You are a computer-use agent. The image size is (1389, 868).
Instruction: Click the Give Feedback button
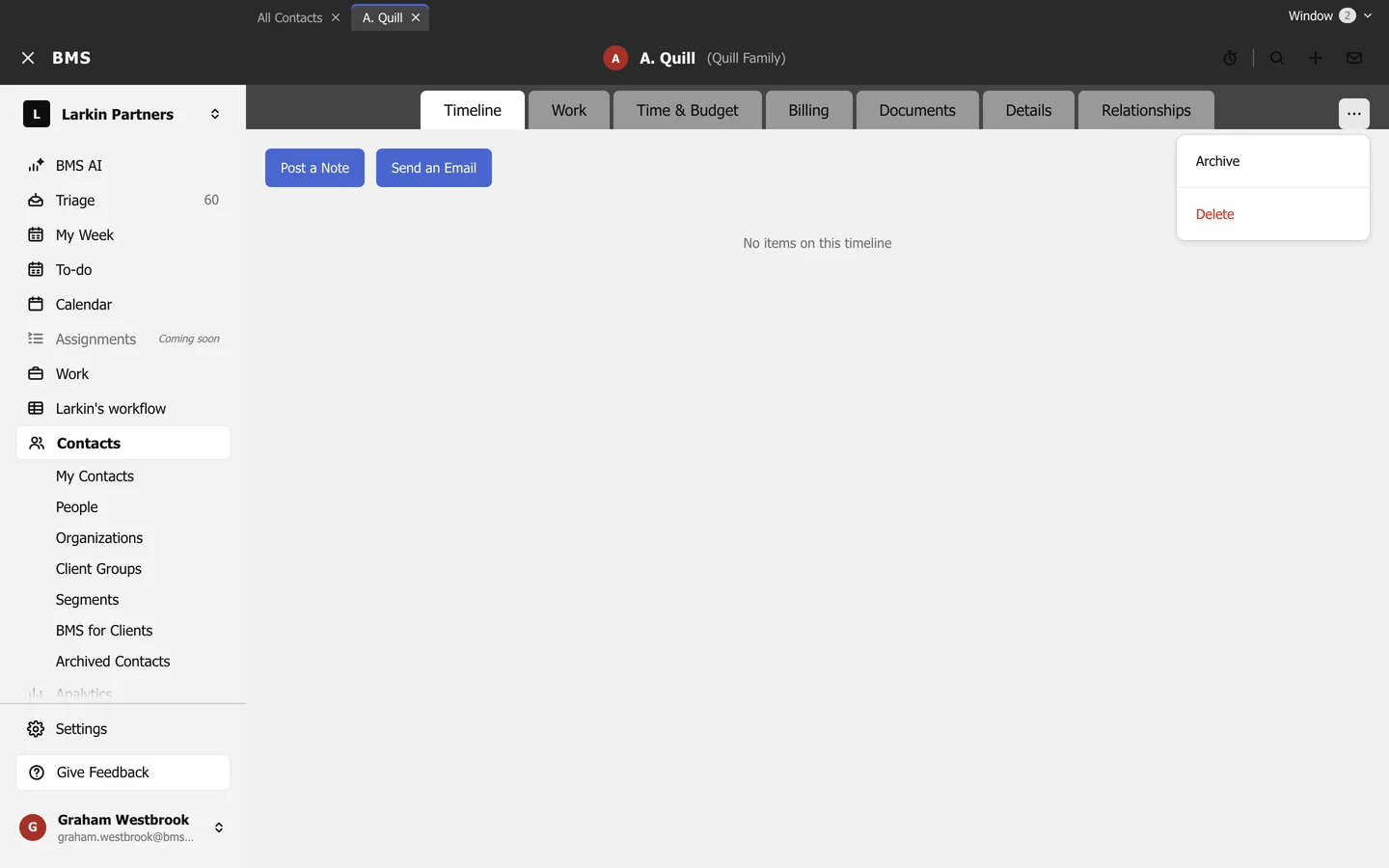tap(123, 773)
